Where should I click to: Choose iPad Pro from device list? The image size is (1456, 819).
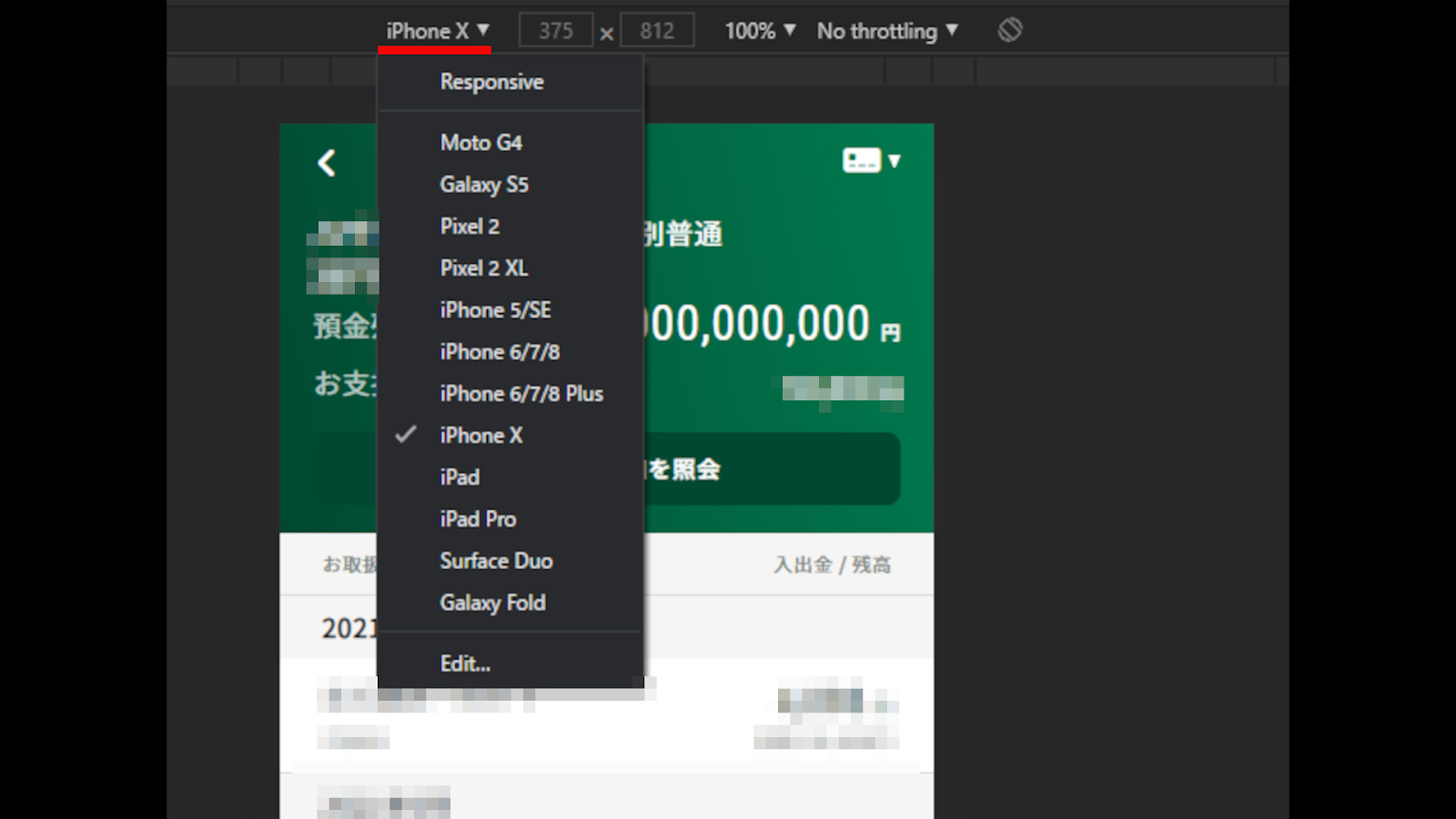pos(510,520)
